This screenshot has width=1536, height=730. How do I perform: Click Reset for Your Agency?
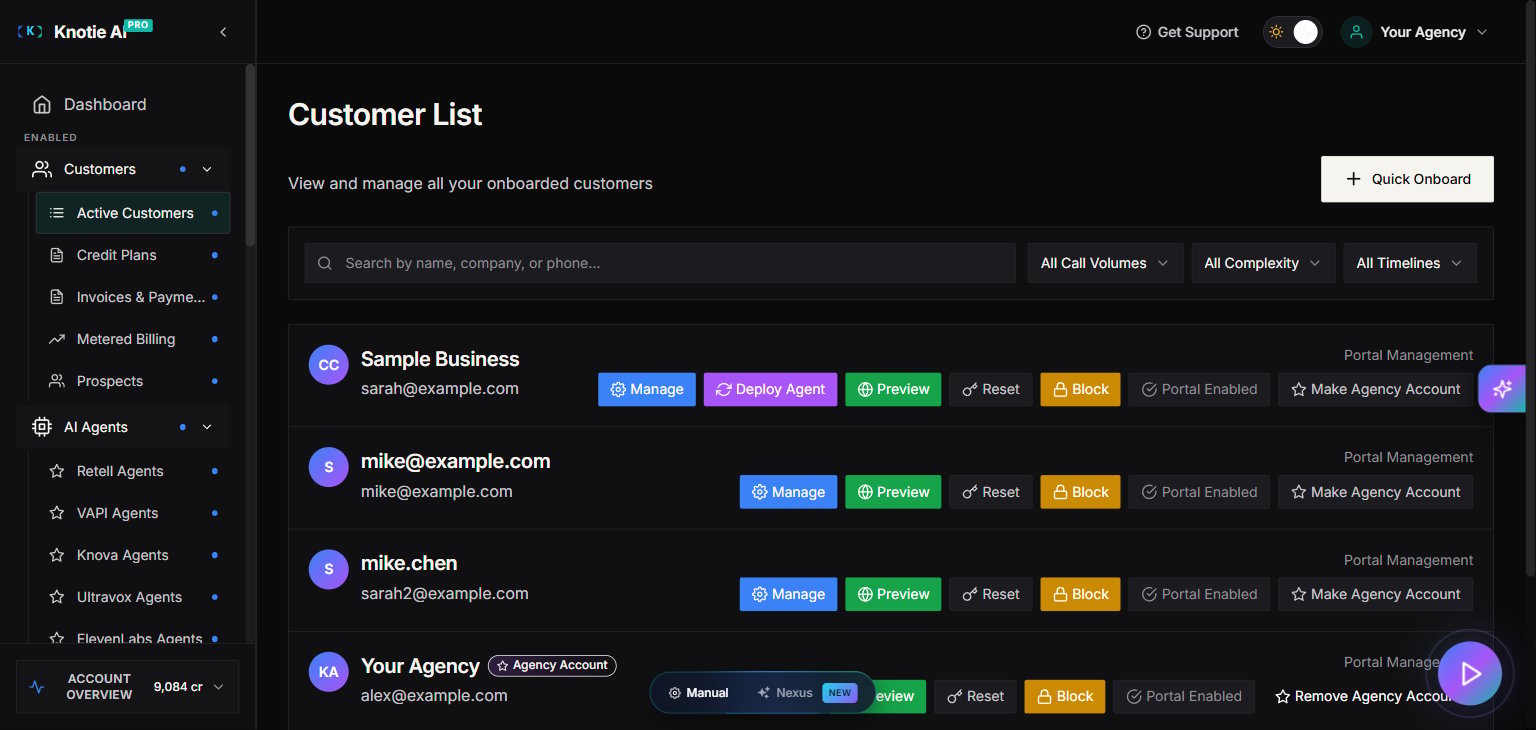click(x=975, y=696)
